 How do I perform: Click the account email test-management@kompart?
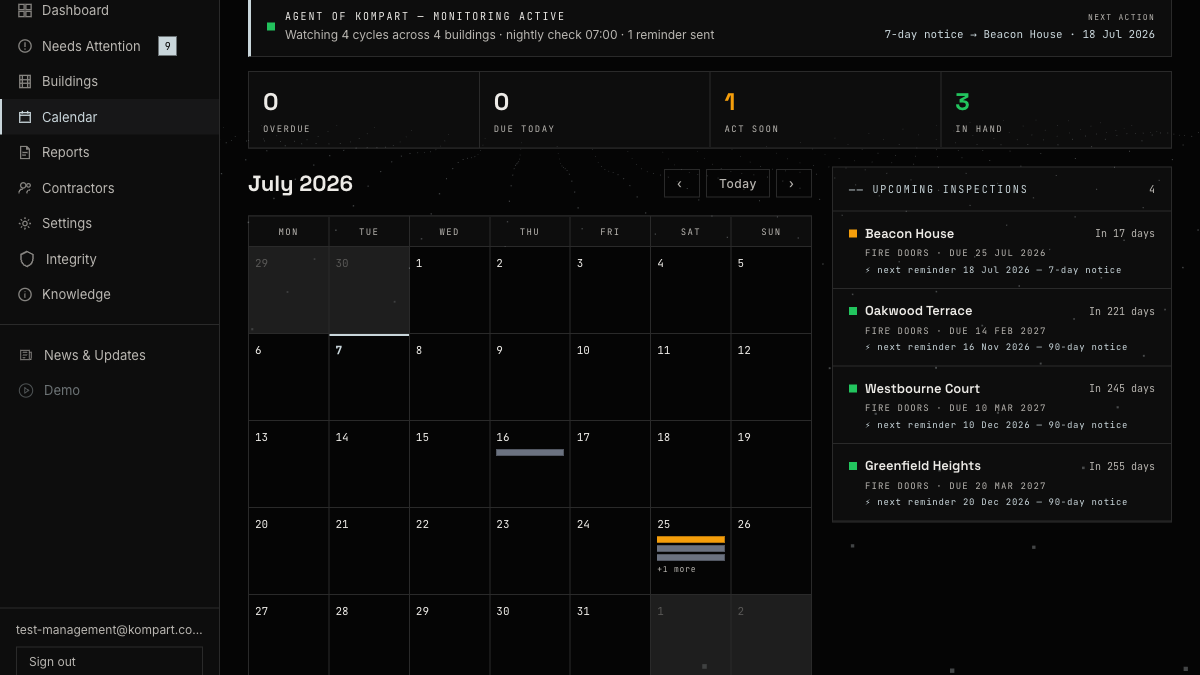(x=109, y=630)
